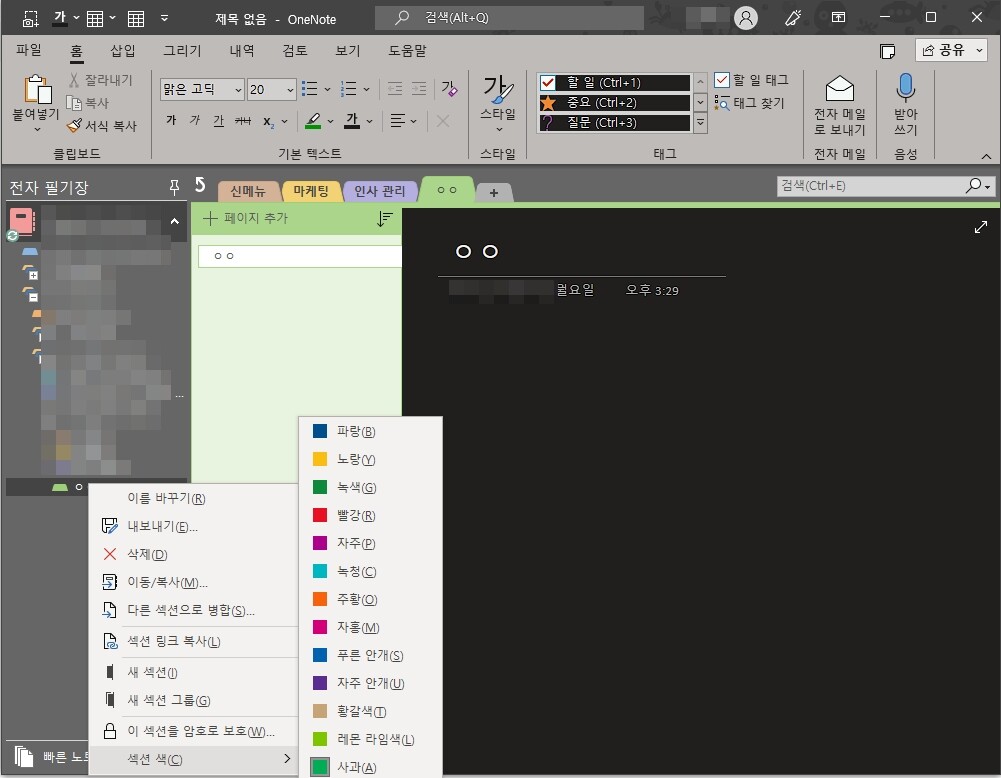Open highlight color dropdown arrow
Image resolution: width=1001 pixels, height=778 pixels.
click(331, 121)
